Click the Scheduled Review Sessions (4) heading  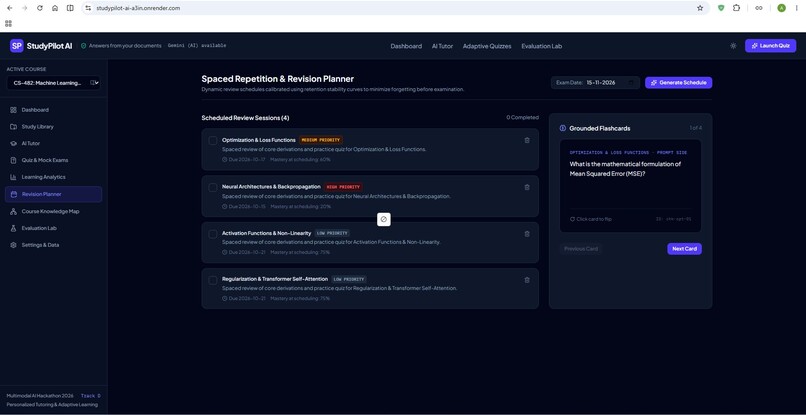(x=245, y=118)
